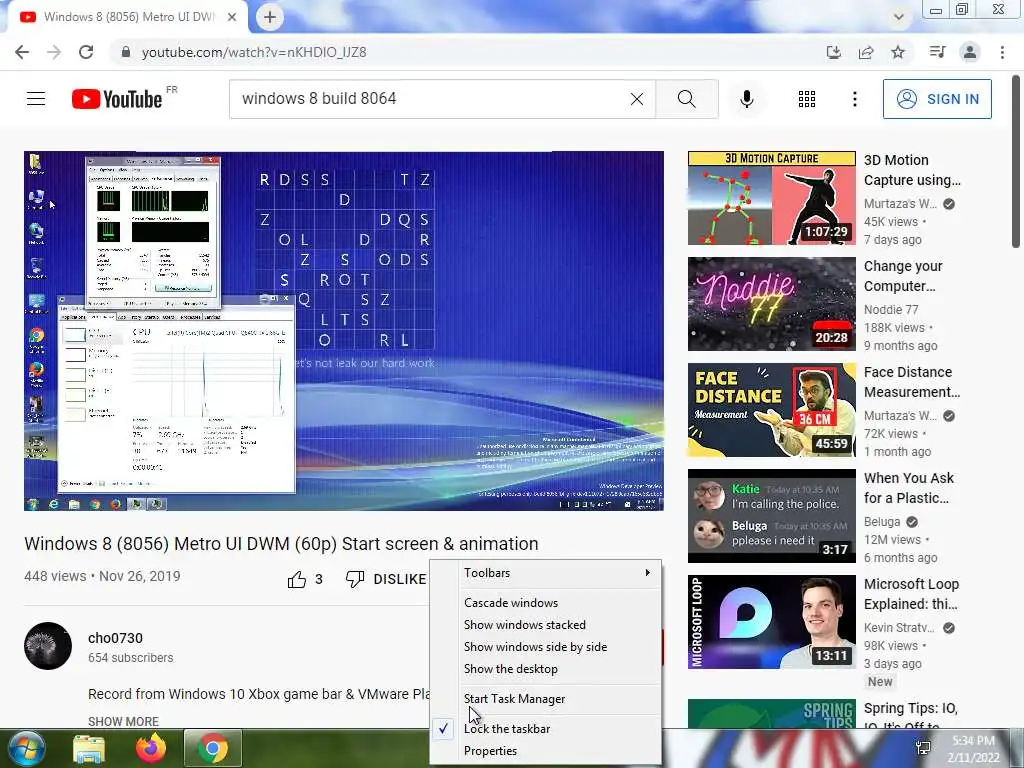Viewport: 1024px width, 768px height.
Task: Open Change your Computer video title
Action: tap(903, 276)
